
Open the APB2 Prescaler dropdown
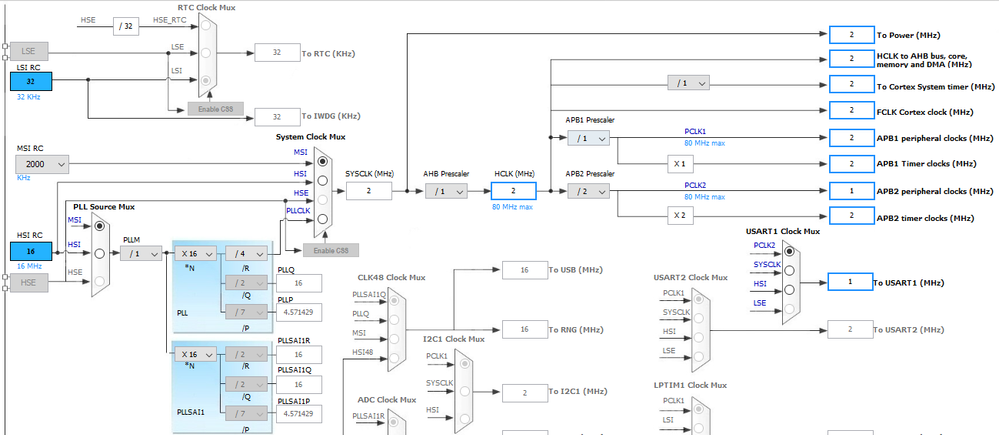(x=589, y=191)
